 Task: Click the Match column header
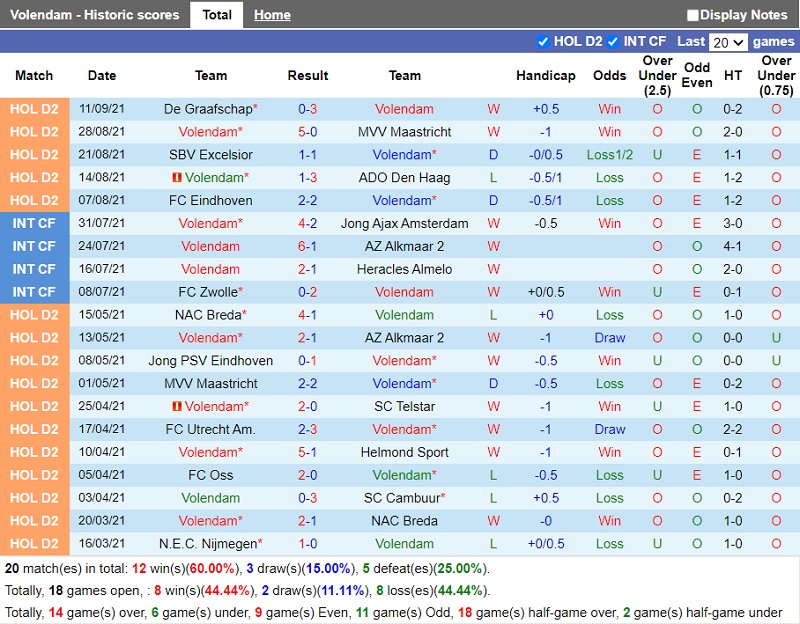coord(34,76)
